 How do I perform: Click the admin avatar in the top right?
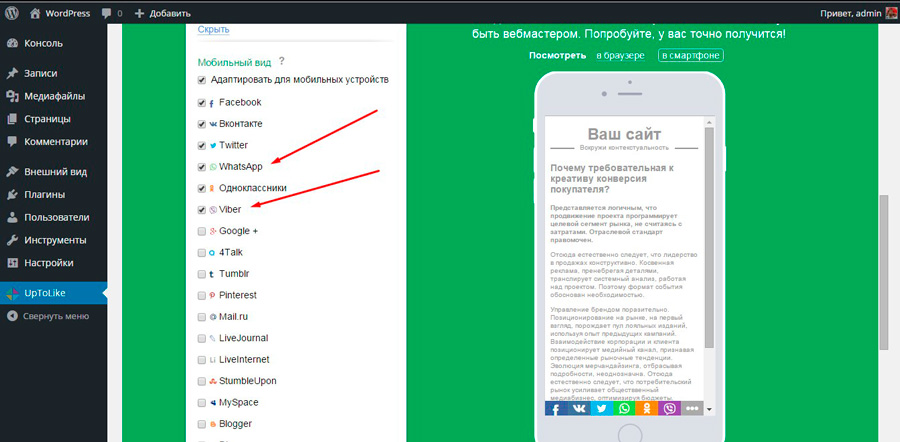click(890, 13)
